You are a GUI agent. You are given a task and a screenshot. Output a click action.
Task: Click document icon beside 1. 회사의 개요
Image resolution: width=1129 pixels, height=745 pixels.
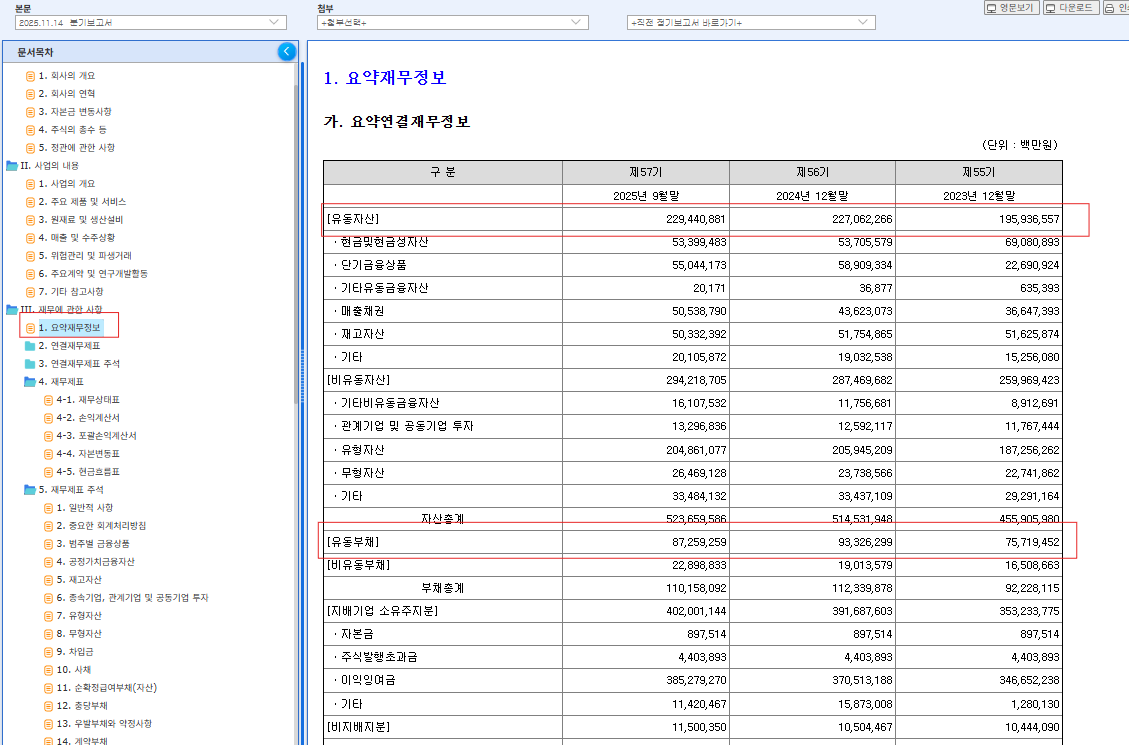(30, 76)
